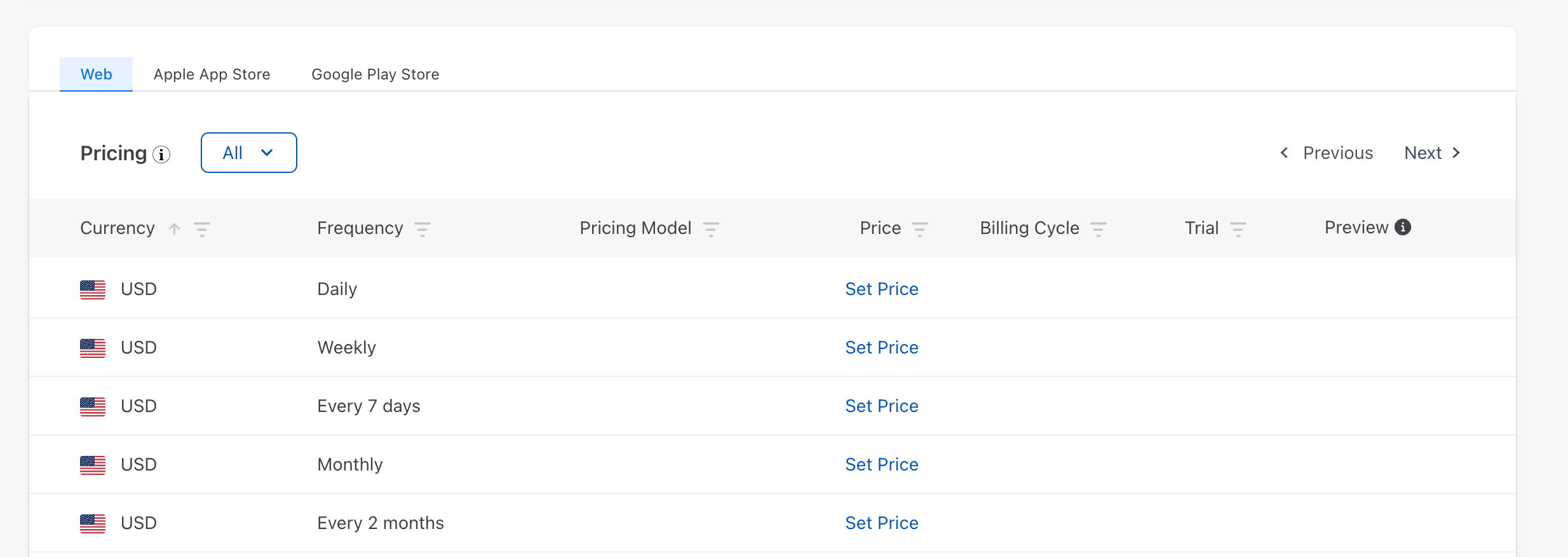Click the Preview info icon
Image resolution: width=1568 pixels, height=557 pixels.
click(1403, 227)
